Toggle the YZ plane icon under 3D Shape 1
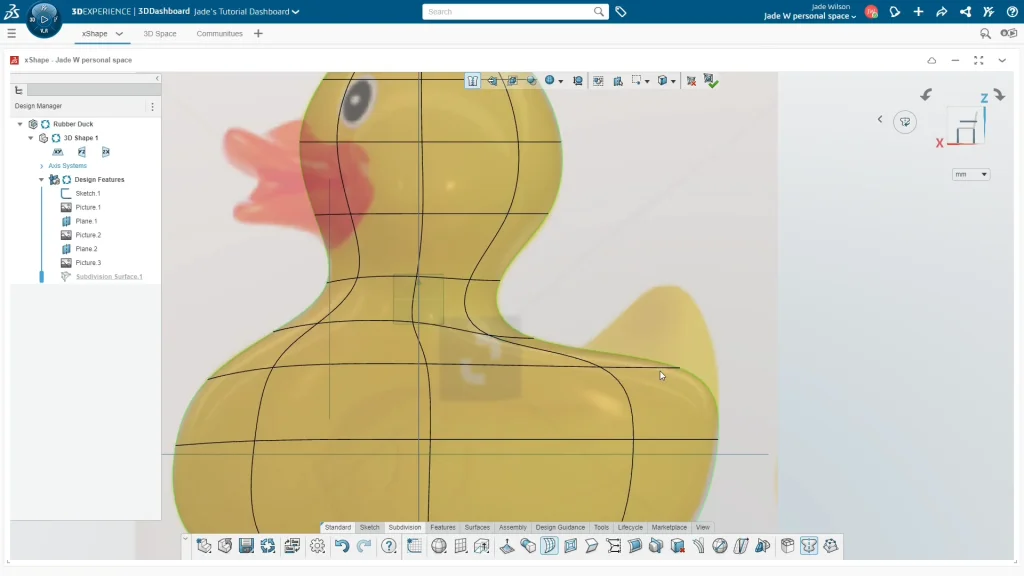 click(82, 152)
